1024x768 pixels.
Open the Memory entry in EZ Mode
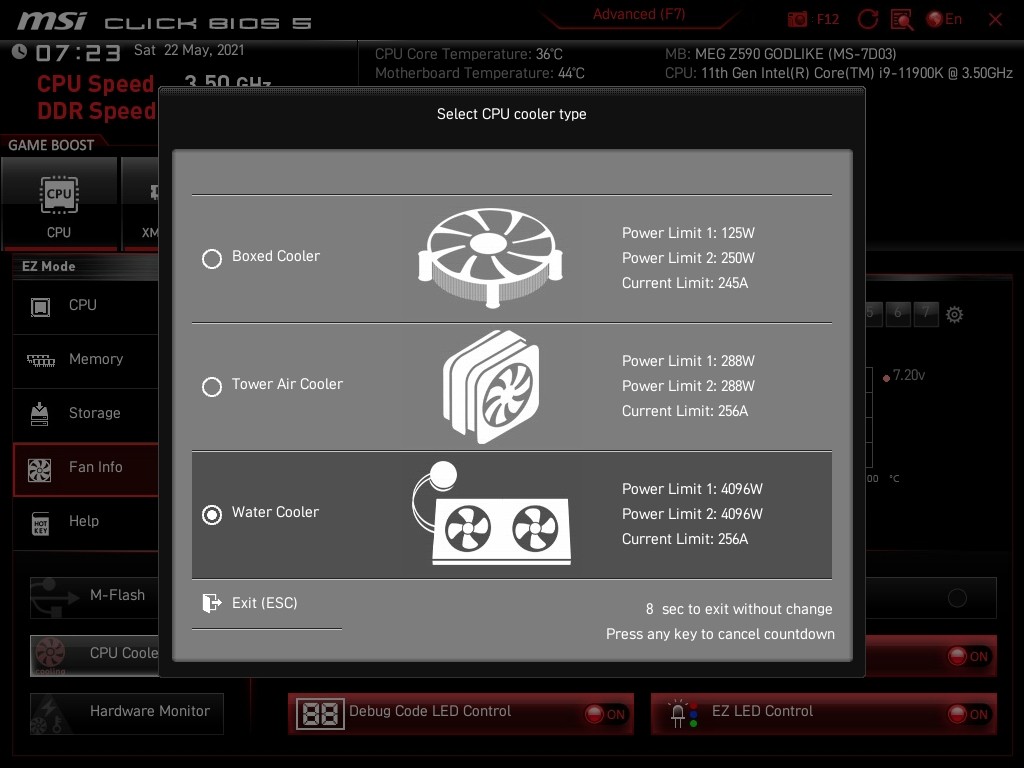86,360
